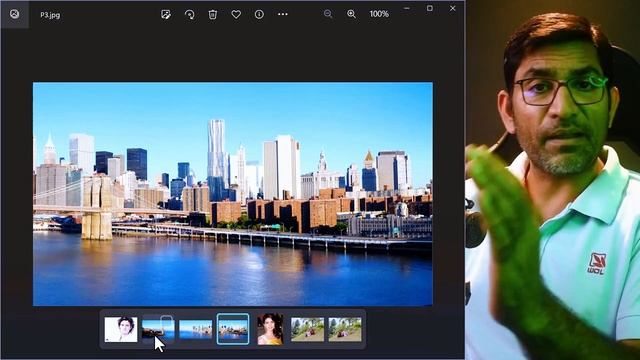Select the first of the two park thumbnails
640x360 pixels.
click(307, 329)
